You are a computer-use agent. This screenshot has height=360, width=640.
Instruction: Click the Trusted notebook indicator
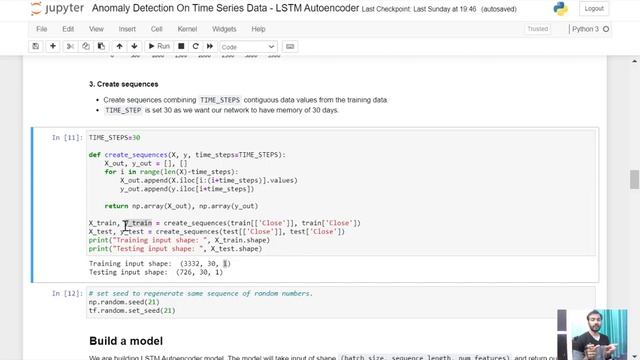coord(538,29)
